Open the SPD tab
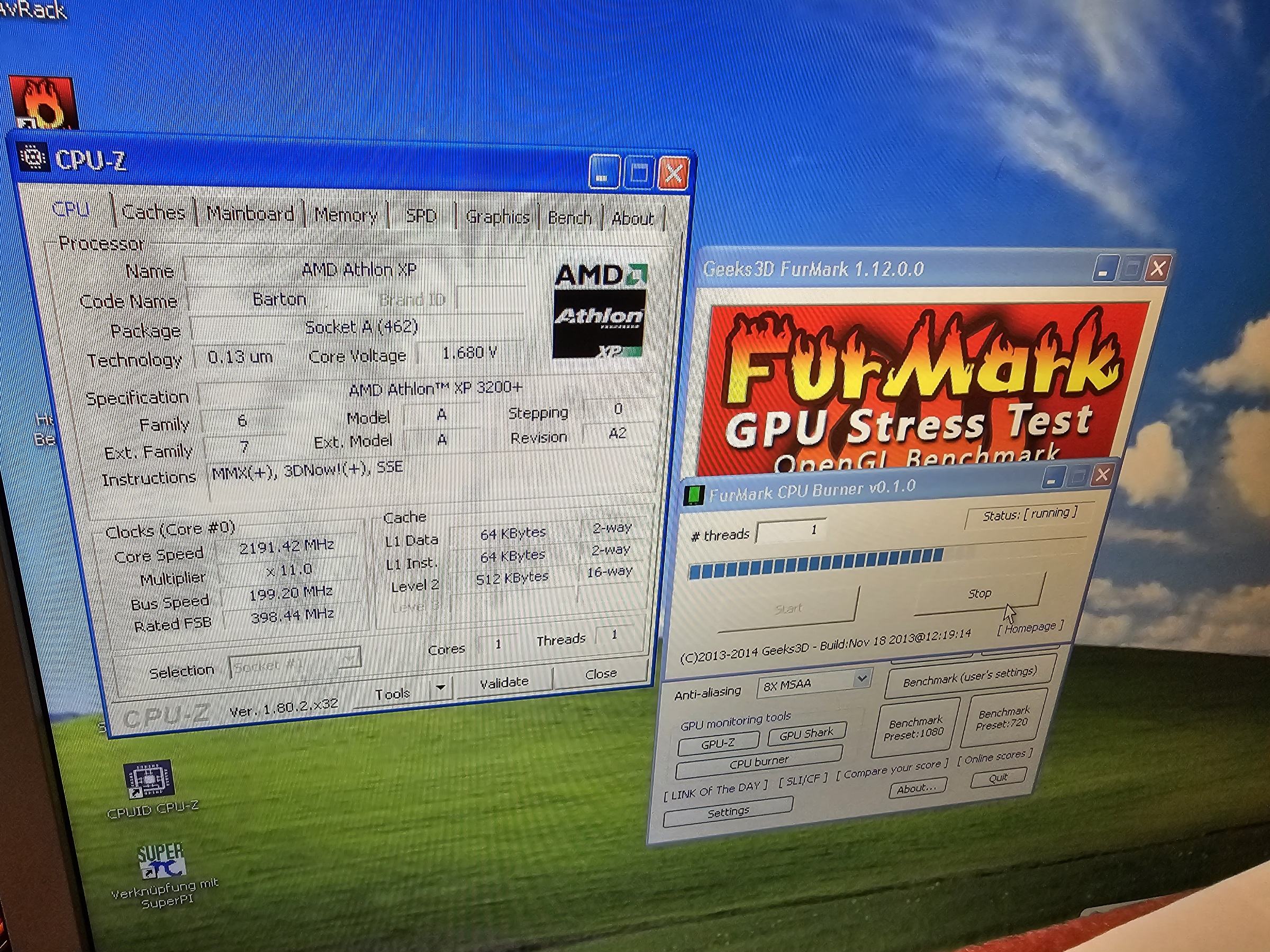This screenshot has width=1270, height=952. (x=421, y=216)
